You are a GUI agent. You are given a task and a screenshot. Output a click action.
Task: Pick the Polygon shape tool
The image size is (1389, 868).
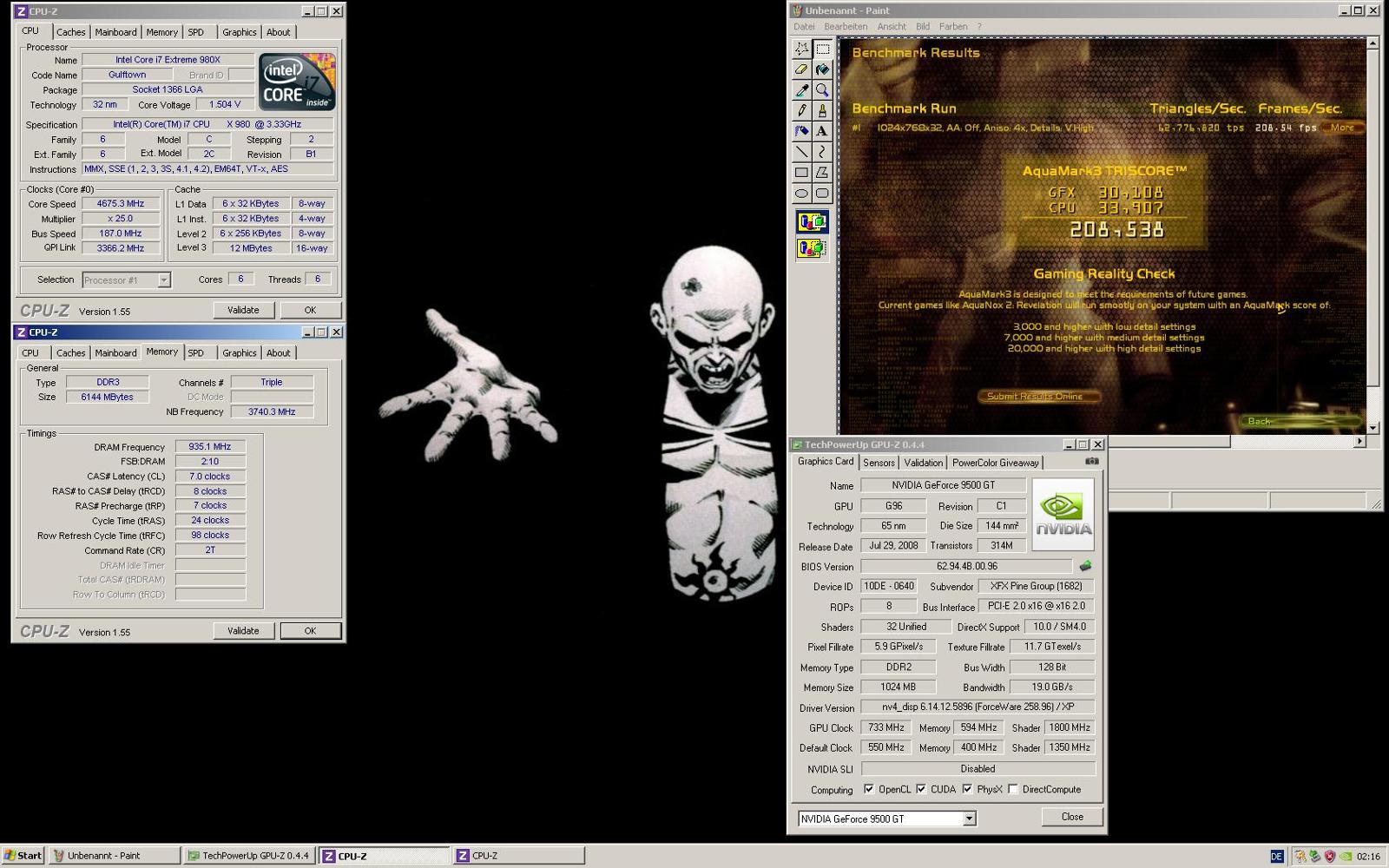[822, 174]
